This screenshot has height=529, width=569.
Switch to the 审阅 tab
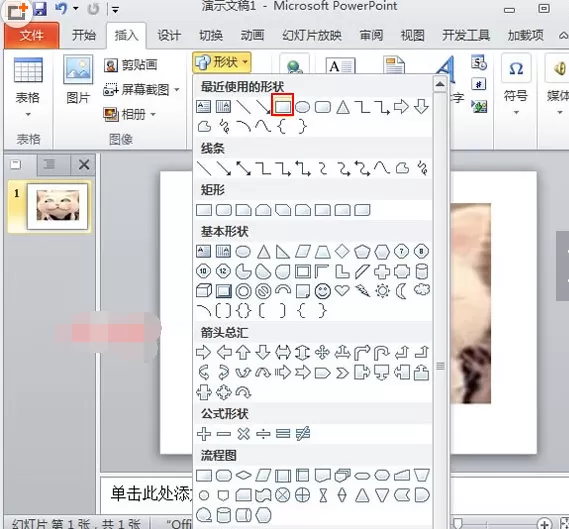[371, 35]
